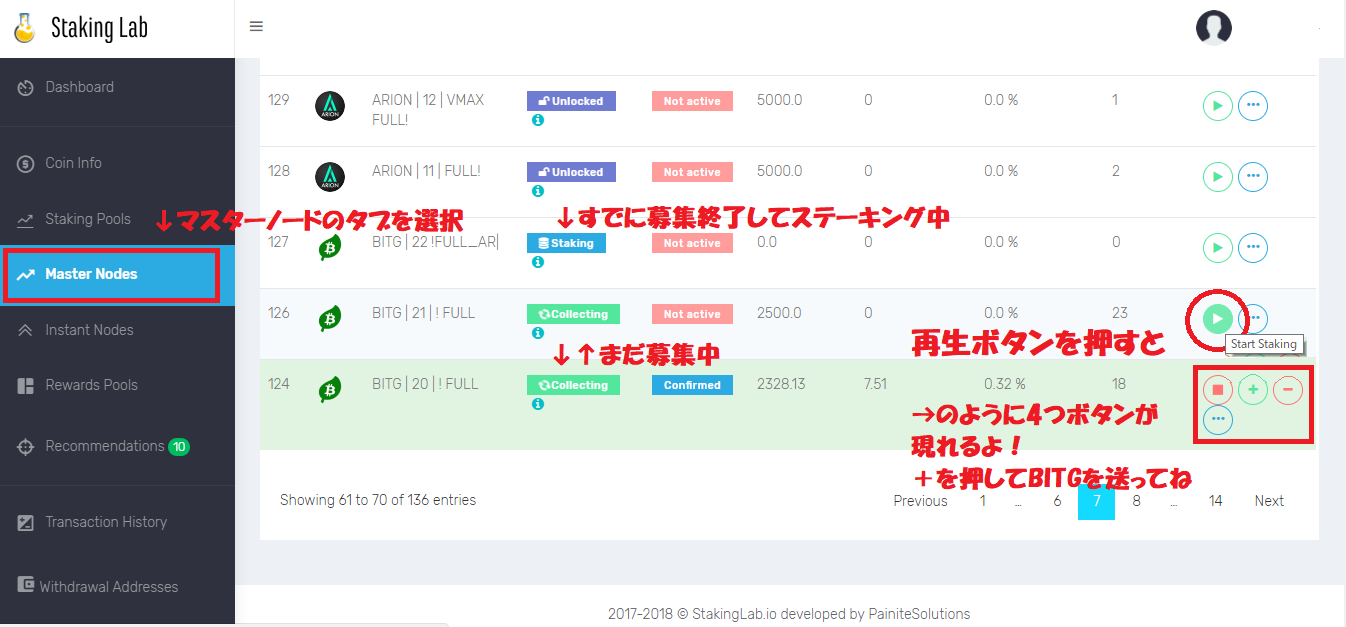Viewport: 1346px width, 627px height.
Task: Open more options for ARION 11 row
Action: tap(1253, 176)
